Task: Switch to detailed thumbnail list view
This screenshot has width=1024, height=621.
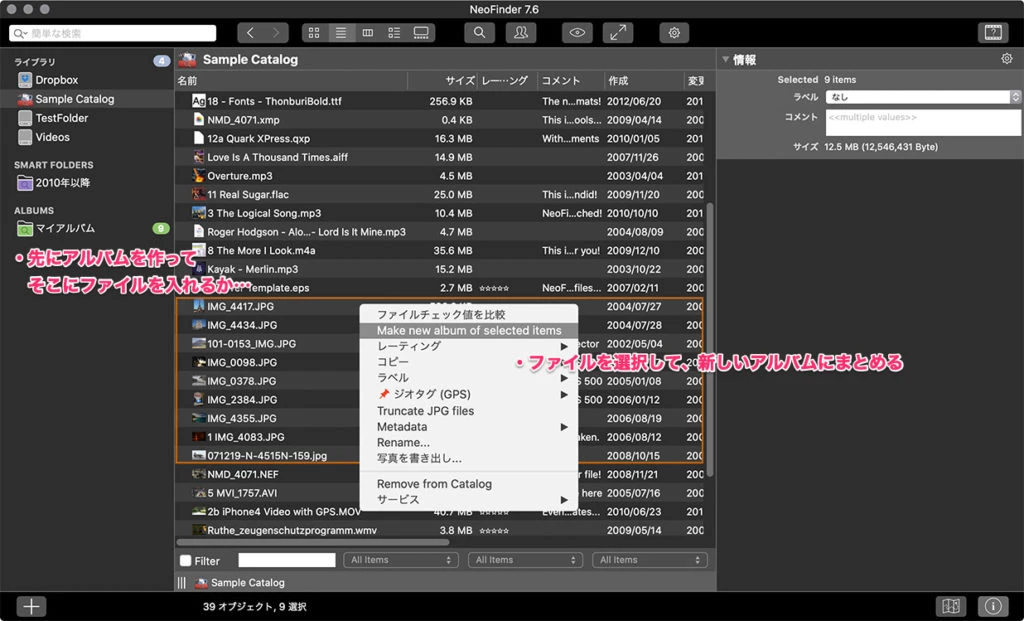Action: [394, 33]
